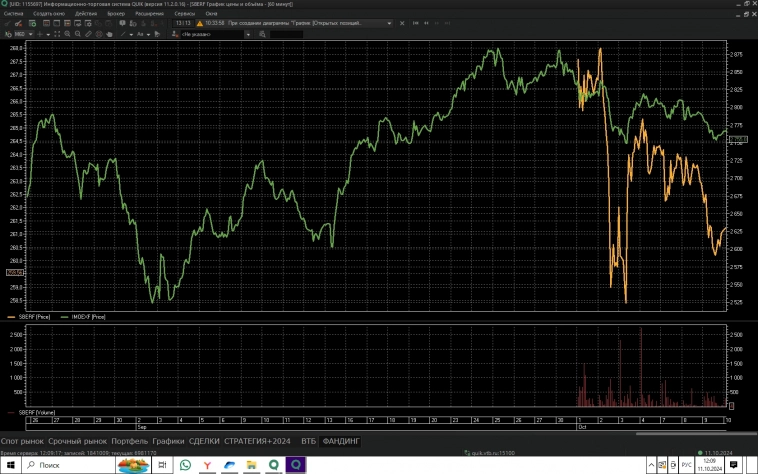Expand the notification message dropdown
The image size is (758, 474).
coord(388,23)
